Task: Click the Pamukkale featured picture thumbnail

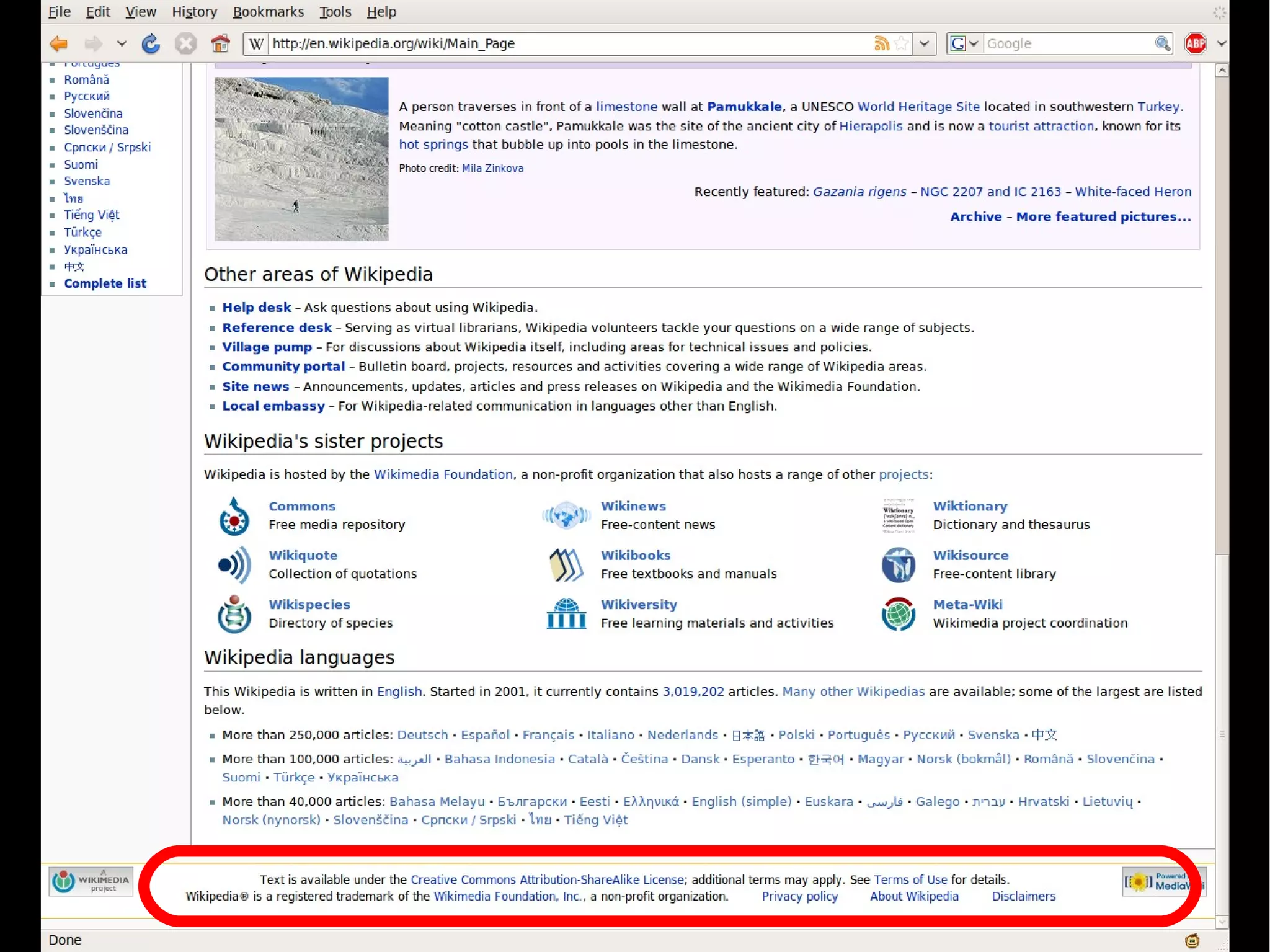Action: click(x=301, y=159)
